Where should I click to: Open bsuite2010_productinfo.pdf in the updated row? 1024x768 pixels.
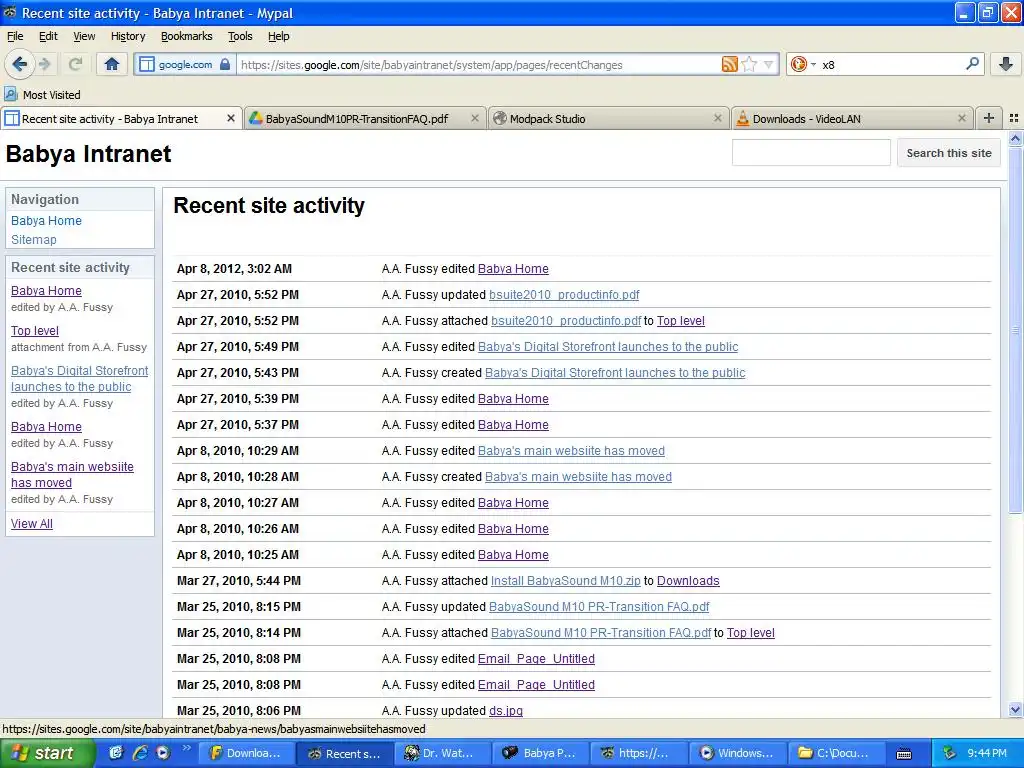[x=564, y=295]
